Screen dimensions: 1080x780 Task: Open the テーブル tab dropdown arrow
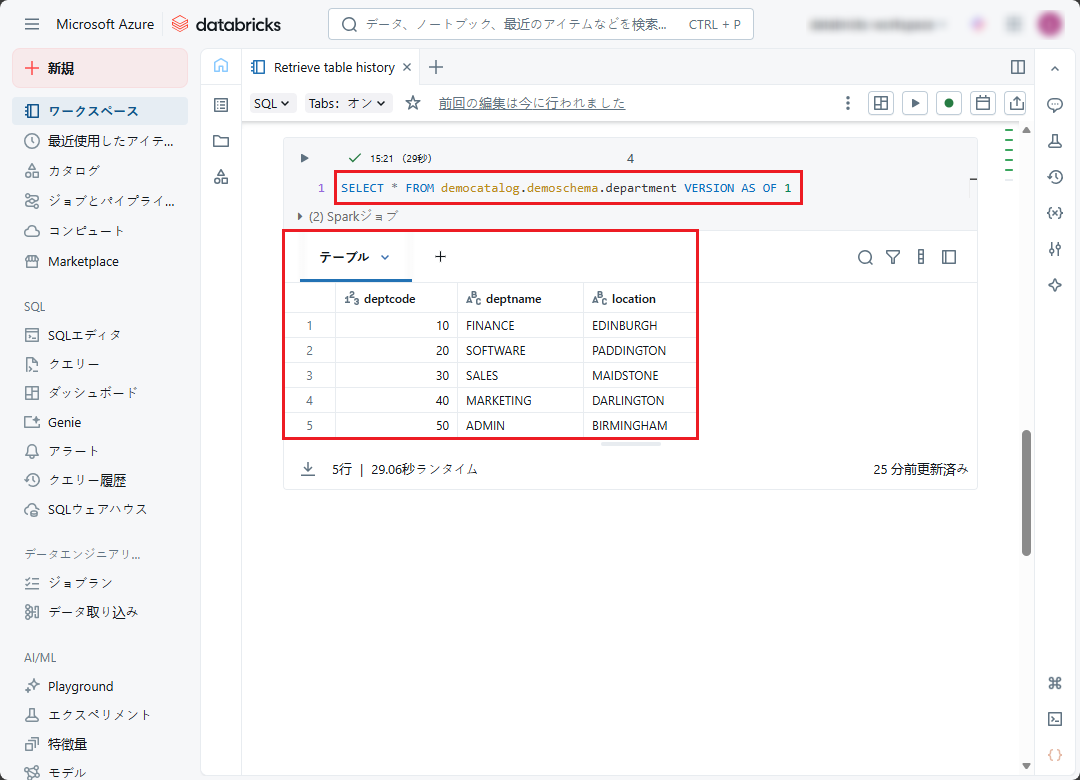385,257
